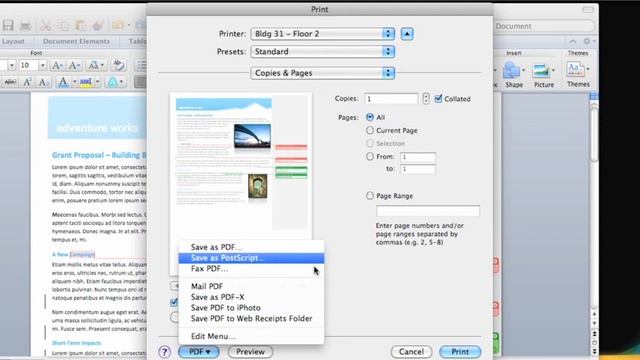The width and height of the screenshot is (640, 360).
Task: Click the yellow text Highlight icon
Action: [85, 82]
